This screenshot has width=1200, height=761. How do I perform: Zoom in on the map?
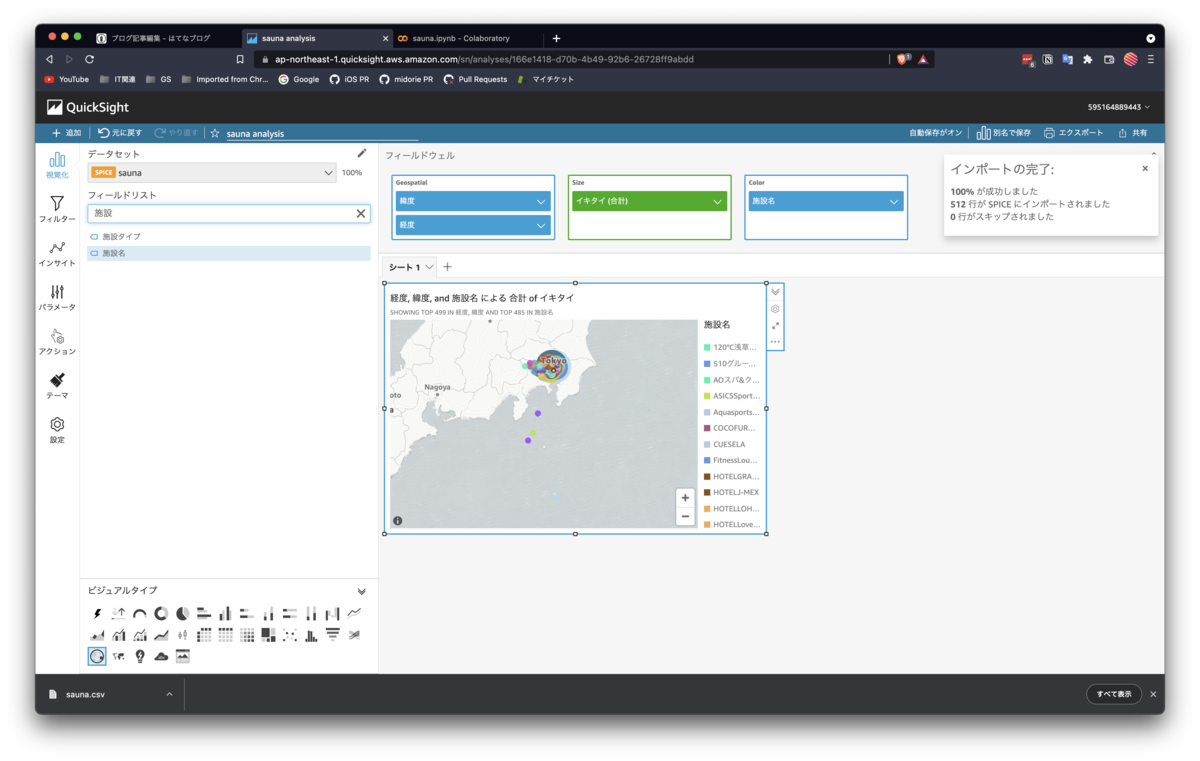click(x=685, y=498)
